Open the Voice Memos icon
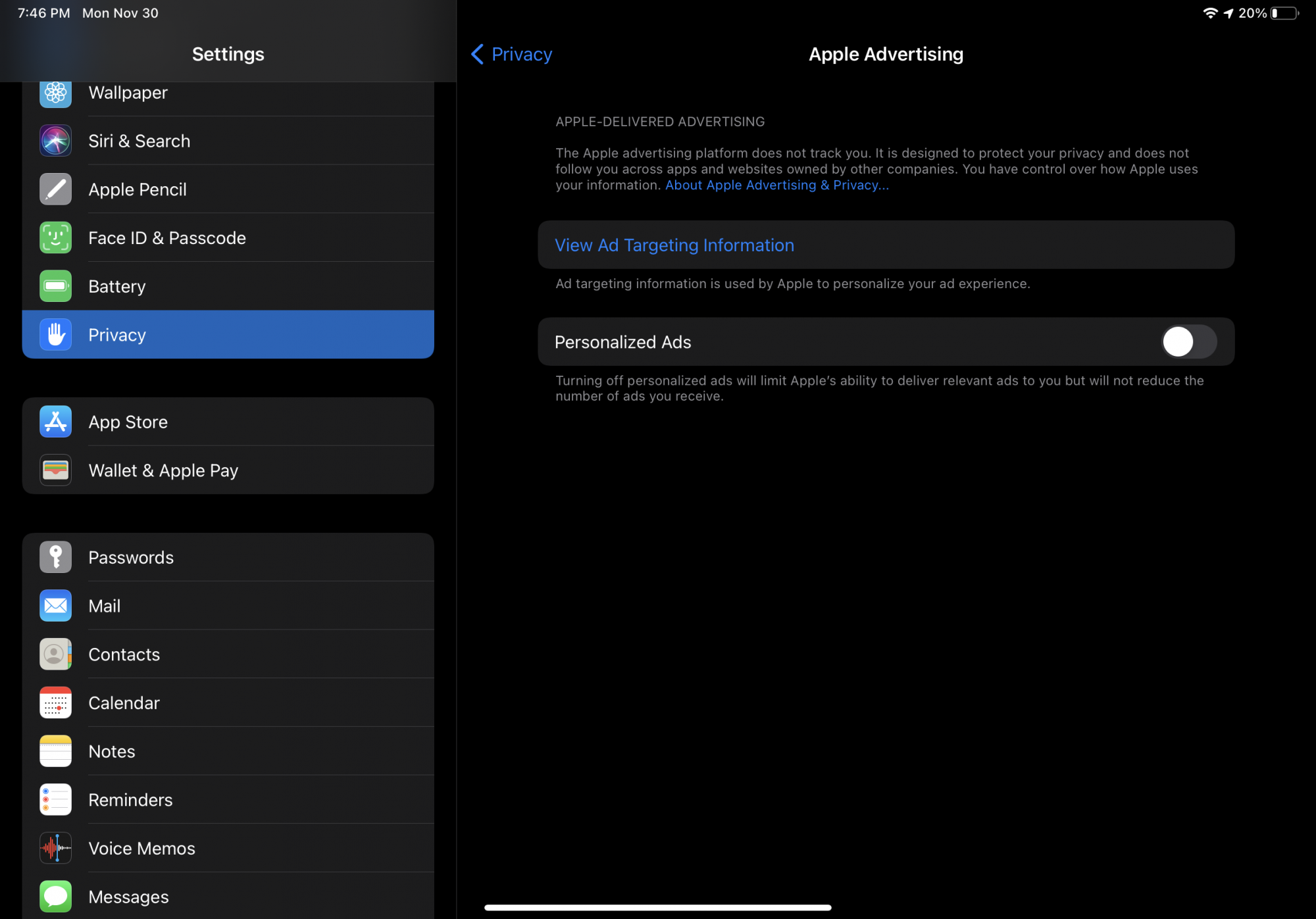 (55, 848)
